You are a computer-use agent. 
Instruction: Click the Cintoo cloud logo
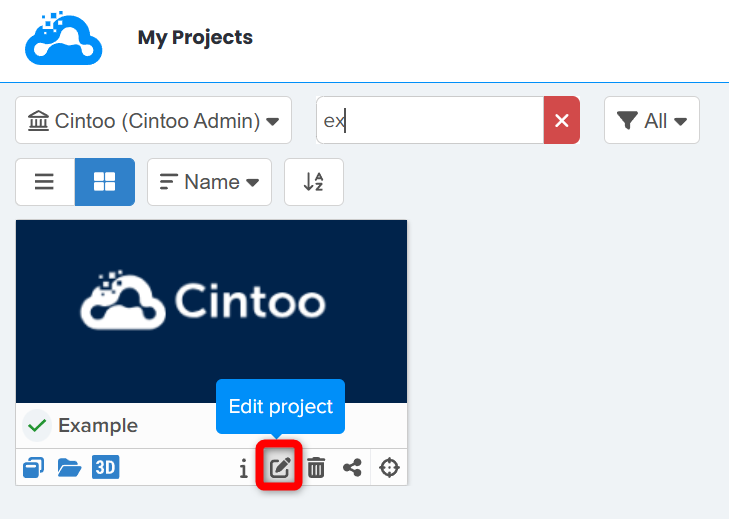coord(64,39)
